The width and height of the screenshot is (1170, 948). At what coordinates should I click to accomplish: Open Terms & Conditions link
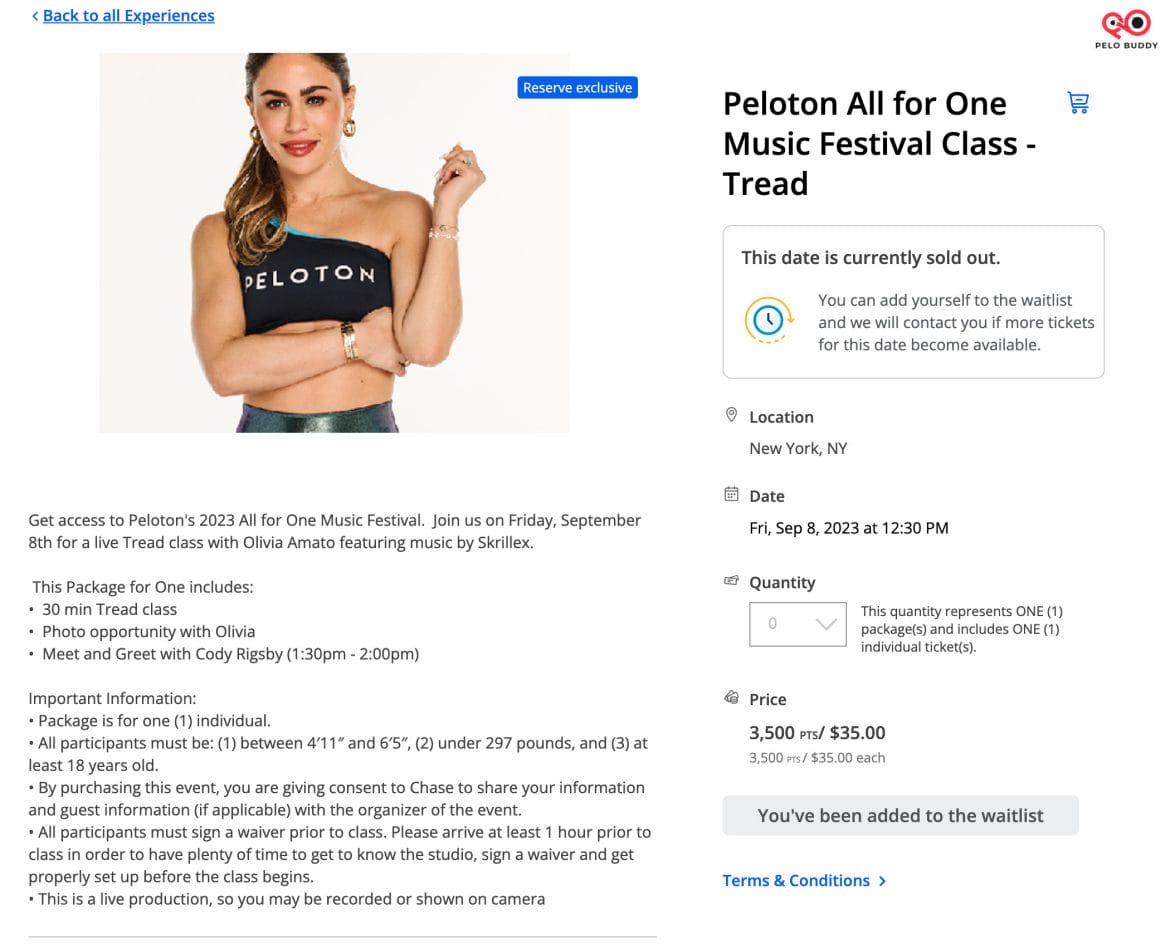click(795, 881)
